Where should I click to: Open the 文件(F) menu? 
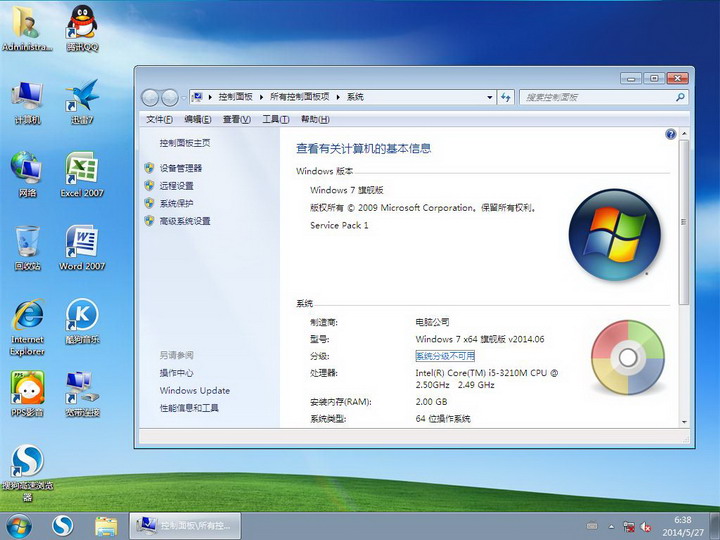(x=159, y=119)
